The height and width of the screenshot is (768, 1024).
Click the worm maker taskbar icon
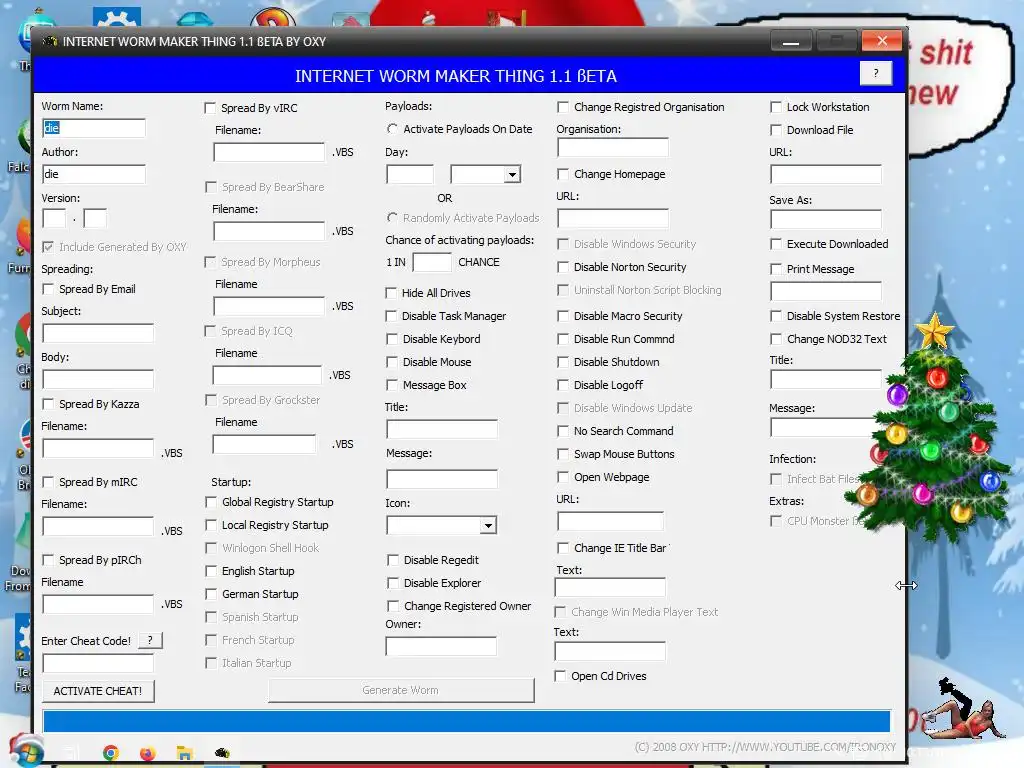222,753
